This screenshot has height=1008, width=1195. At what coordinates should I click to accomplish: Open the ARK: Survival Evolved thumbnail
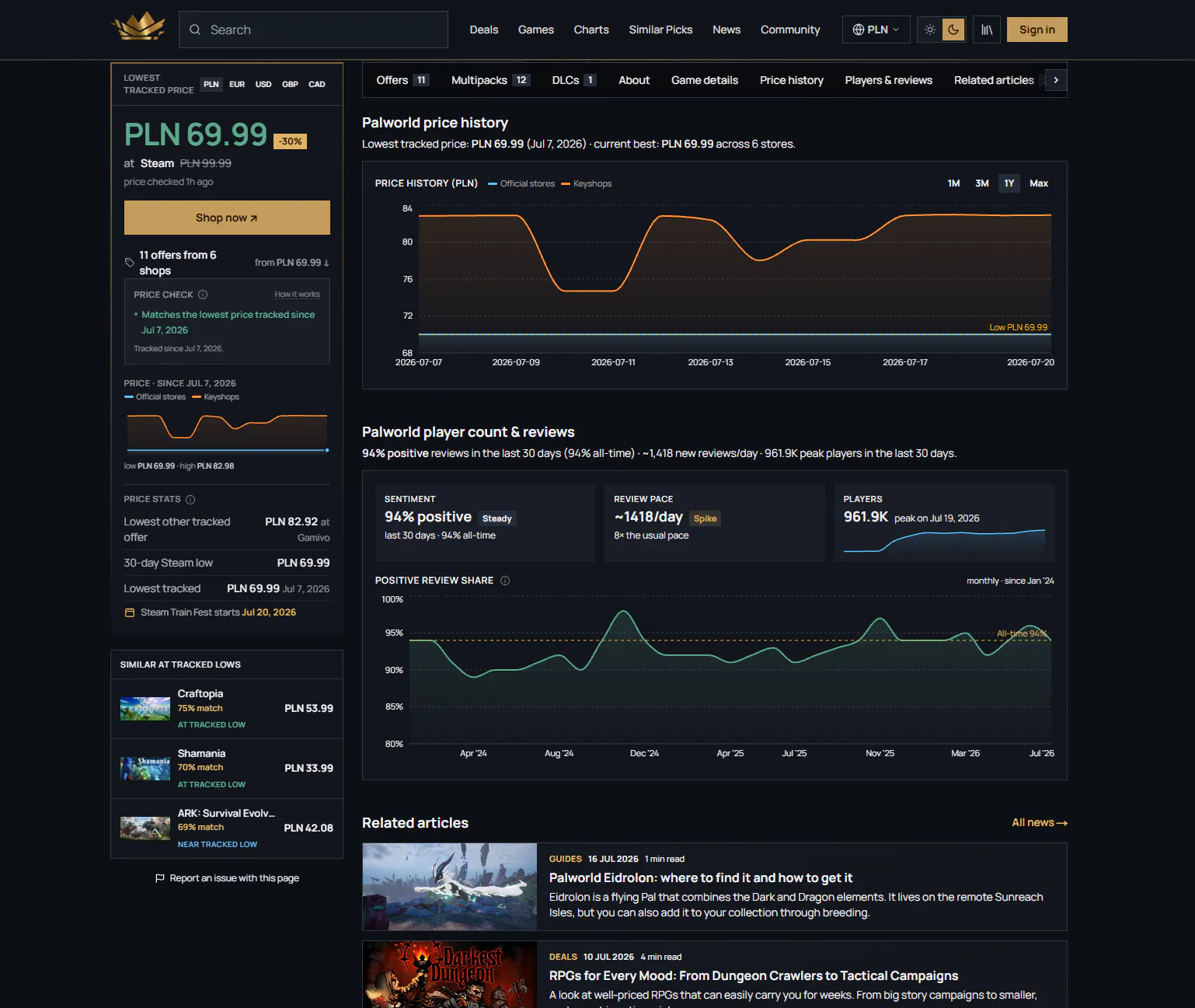(x=145, y=828)
